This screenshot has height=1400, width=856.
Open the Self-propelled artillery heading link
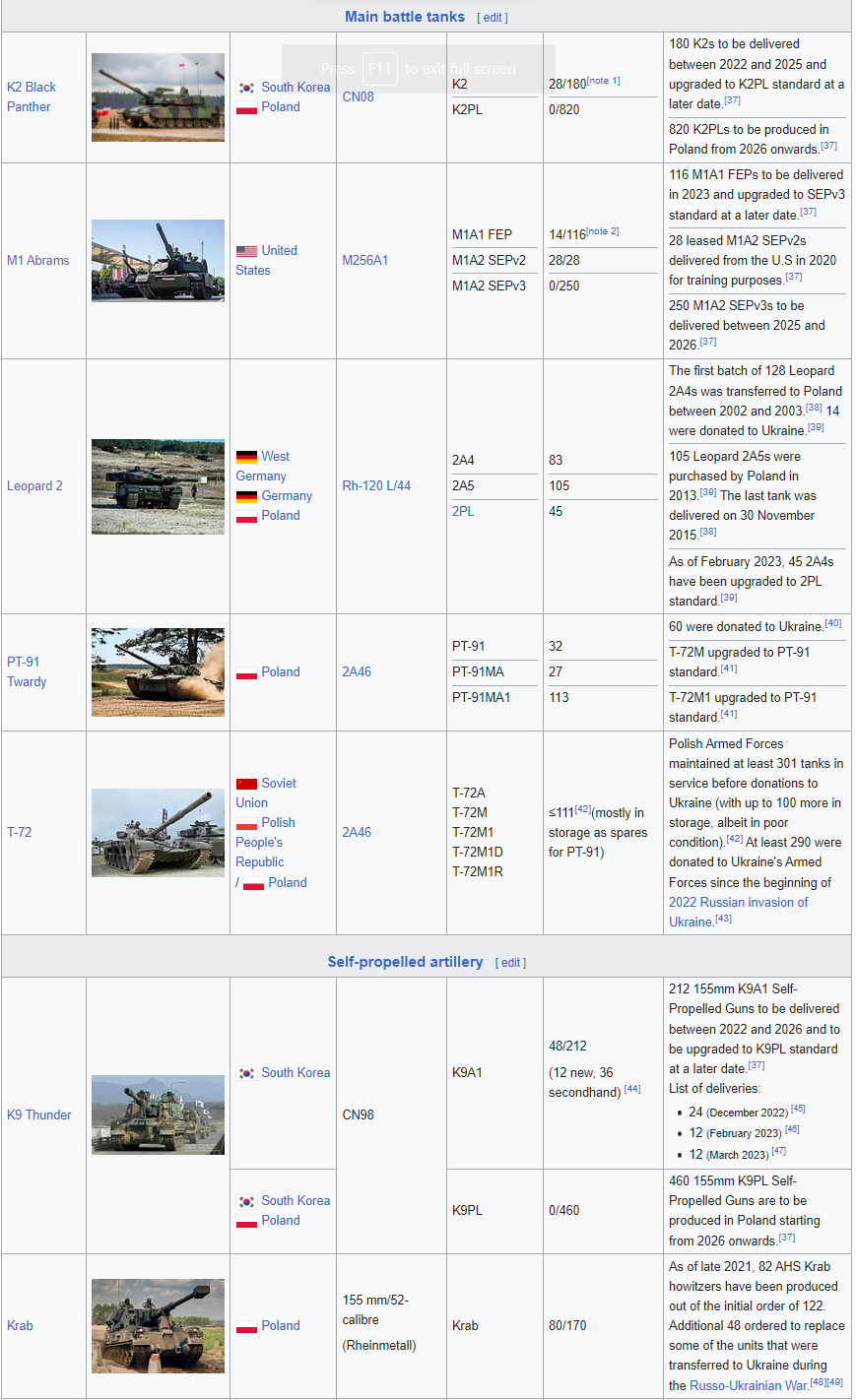point(405,962)
